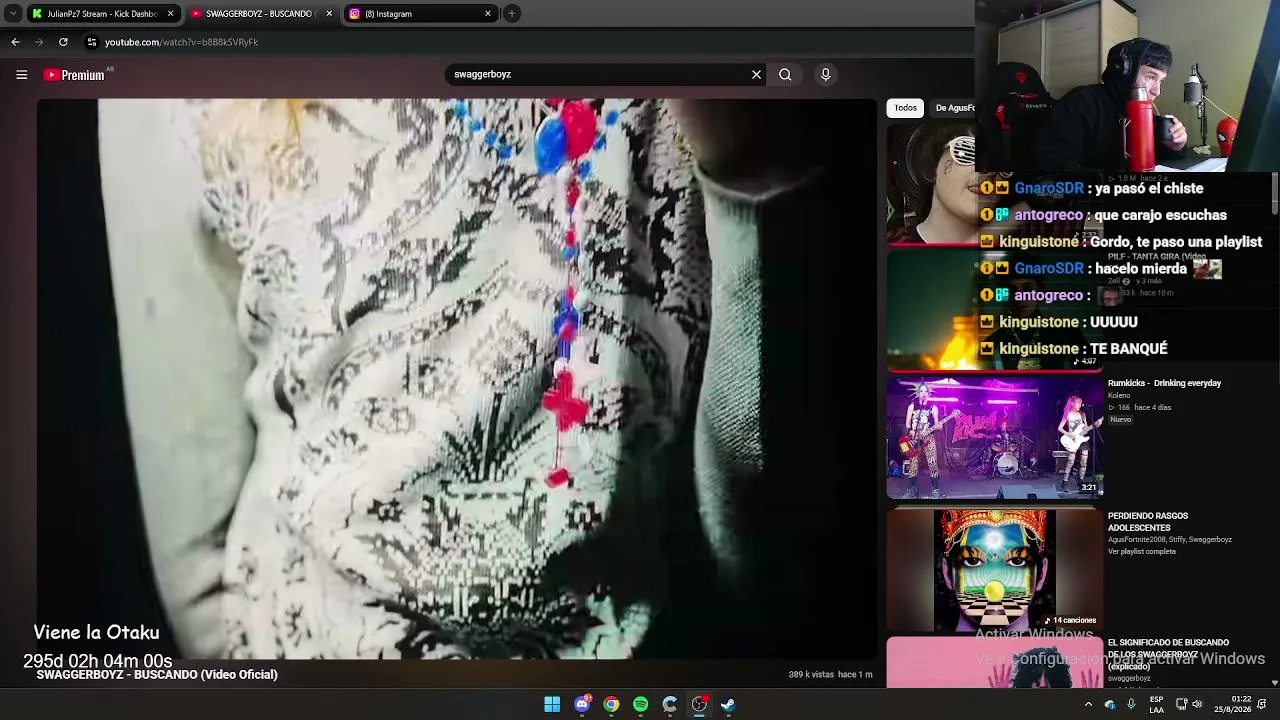The image size is (1280, 720).
Task: Open the network tray icon
Action: click(1181, 704)
